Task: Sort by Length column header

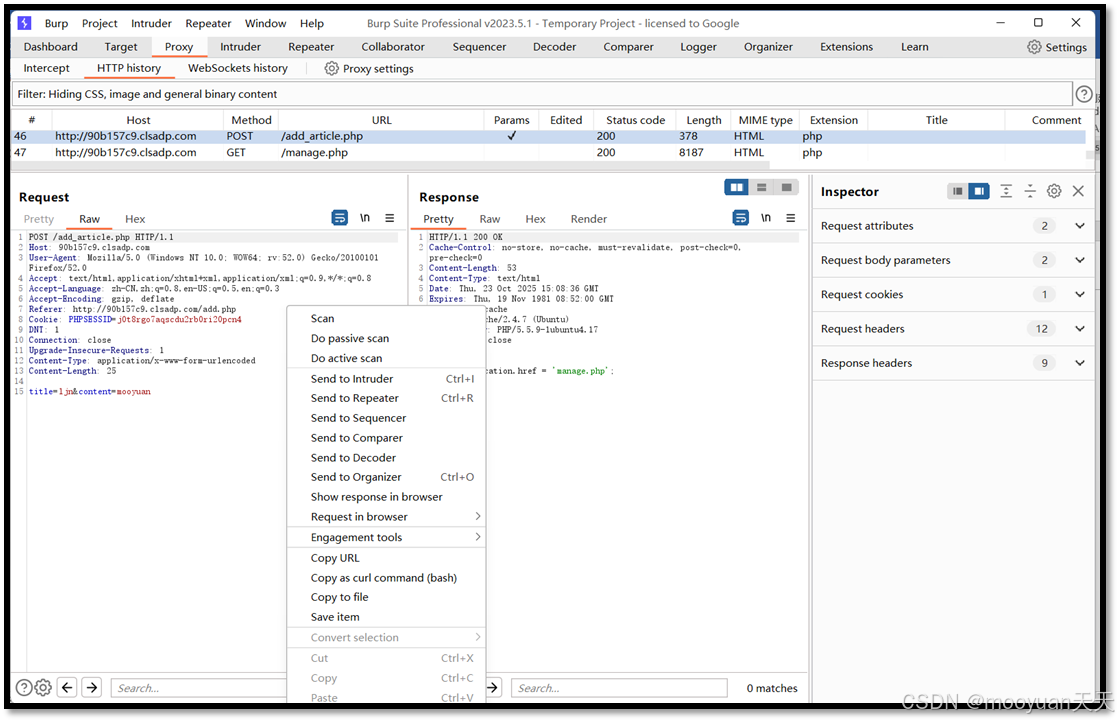Action: point(704,120)
